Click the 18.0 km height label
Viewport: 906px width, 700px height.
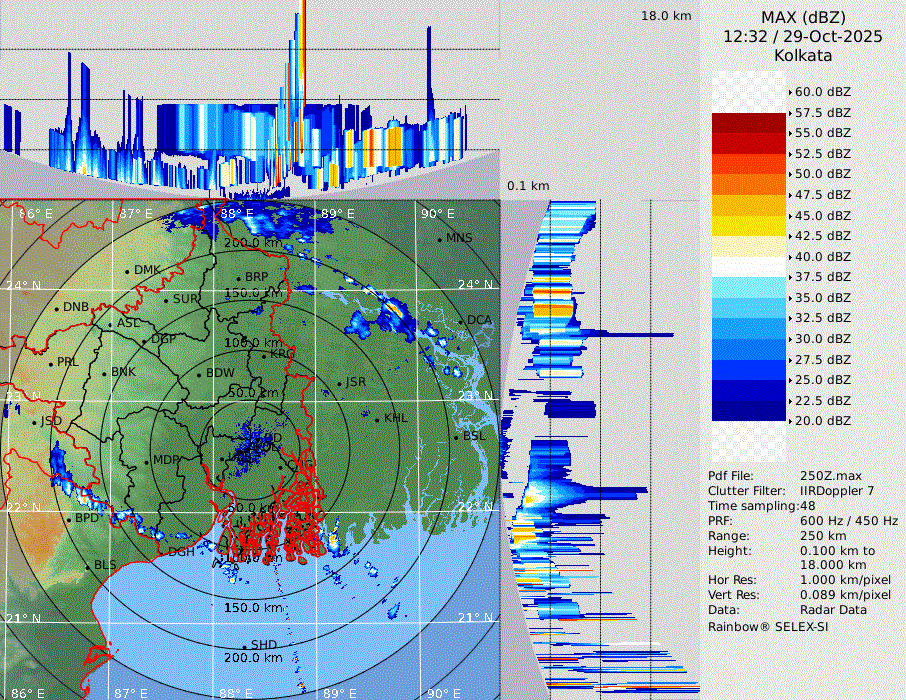pyautogui.click(x=666, y=16)
